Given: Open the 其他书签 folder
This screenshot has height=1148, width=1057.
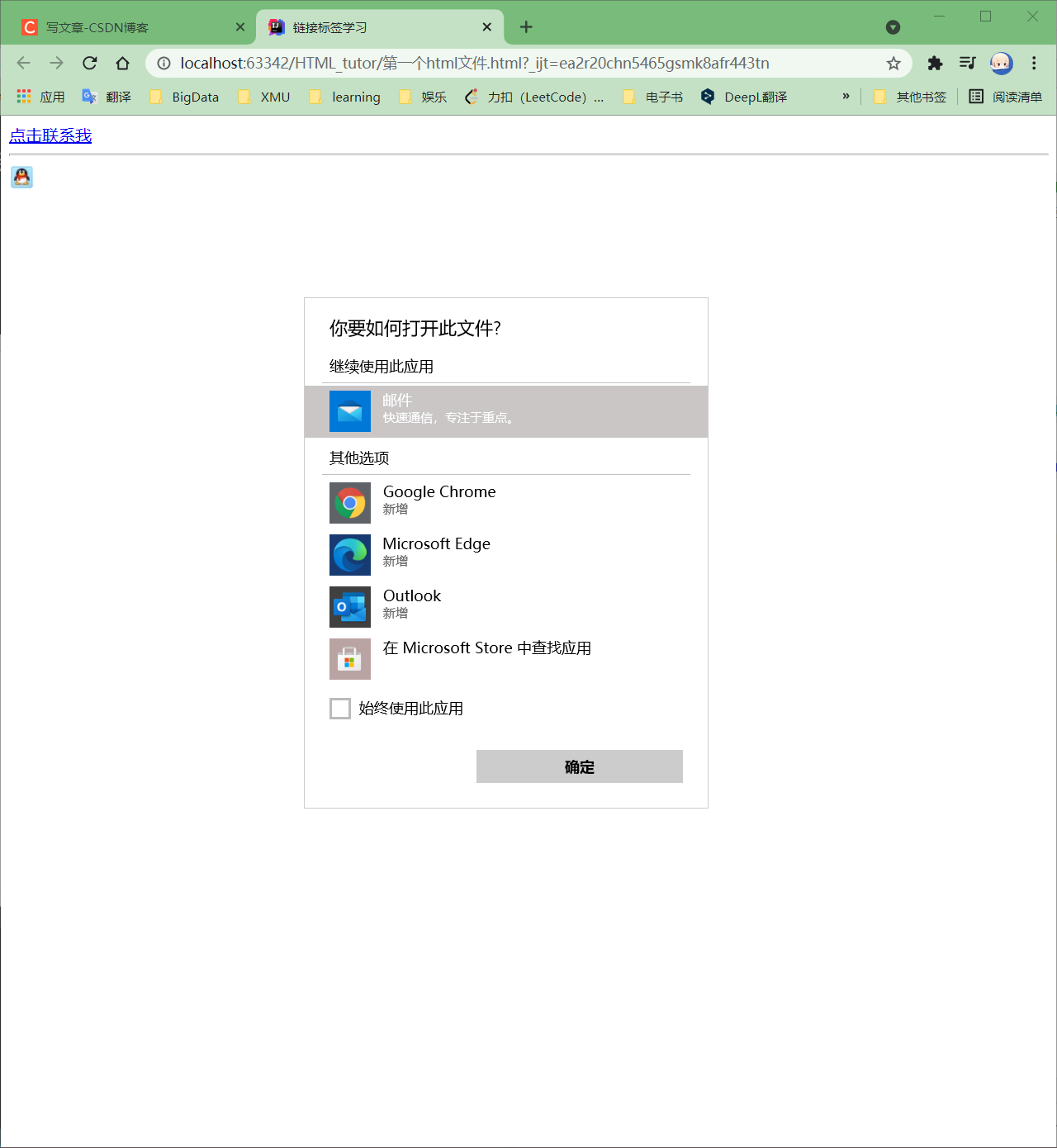Looking at the screenshot, I should (x=910, y=97).
